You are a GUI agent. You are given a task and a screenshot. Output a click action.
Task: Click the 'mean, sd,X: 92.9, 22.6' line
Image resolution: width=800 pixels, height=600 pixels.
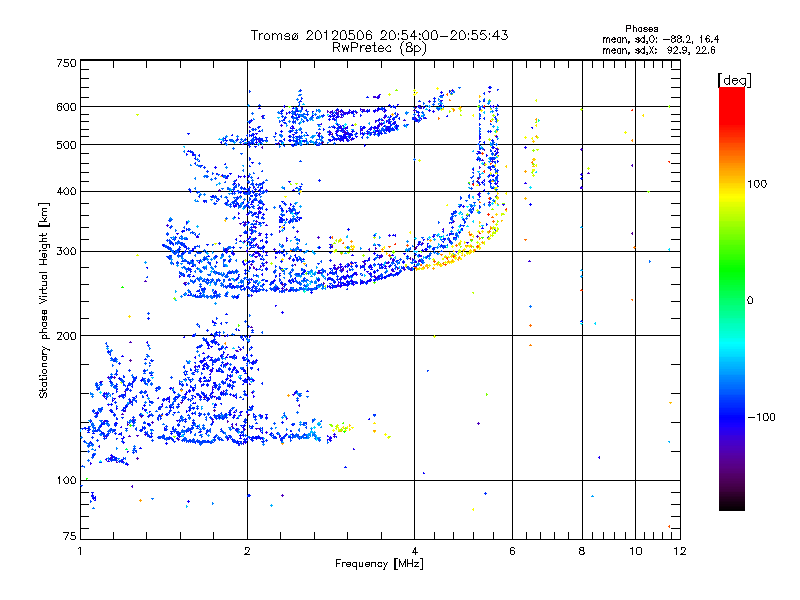tap(659, 50)
